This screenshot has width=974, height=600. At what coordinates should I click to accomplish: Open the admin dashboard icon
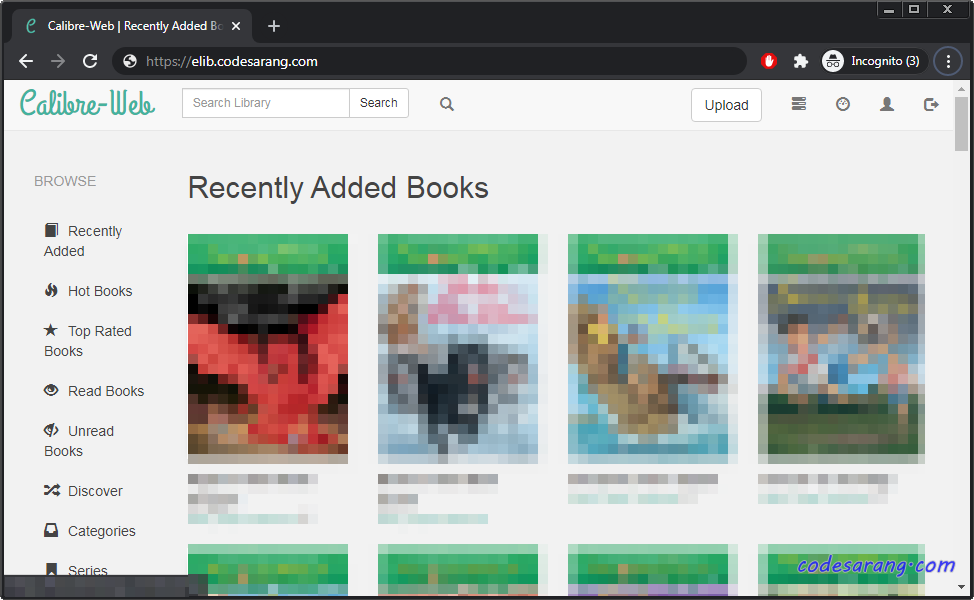pos(843,104)
